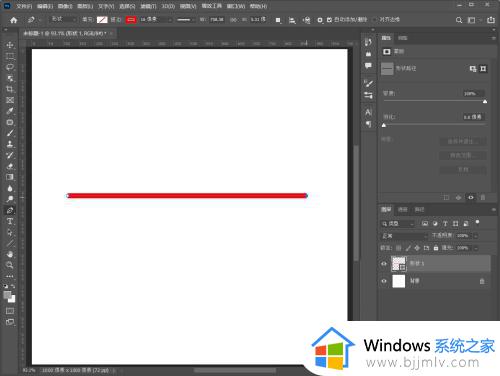Viewport: 500px width, 376px height.
Task: Toggle the Align Edges checkbox
Action: (x=375, y=20)
